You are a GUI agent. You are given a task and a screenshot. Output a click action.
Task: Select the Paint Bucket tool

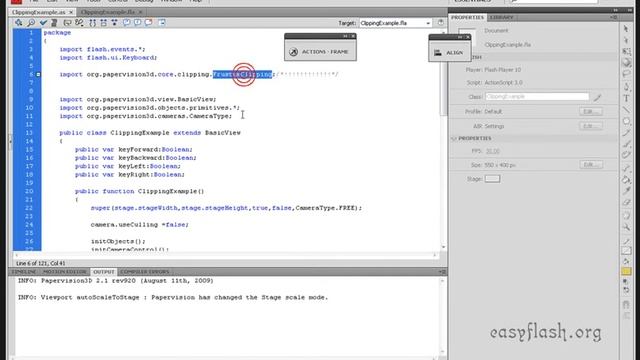(626, 180)
